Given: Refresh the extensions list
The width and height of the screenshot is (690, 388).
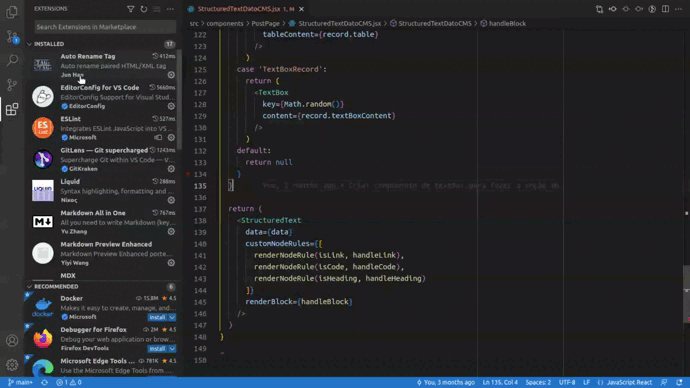Looking at the screenshot, I should pos(144,9).
